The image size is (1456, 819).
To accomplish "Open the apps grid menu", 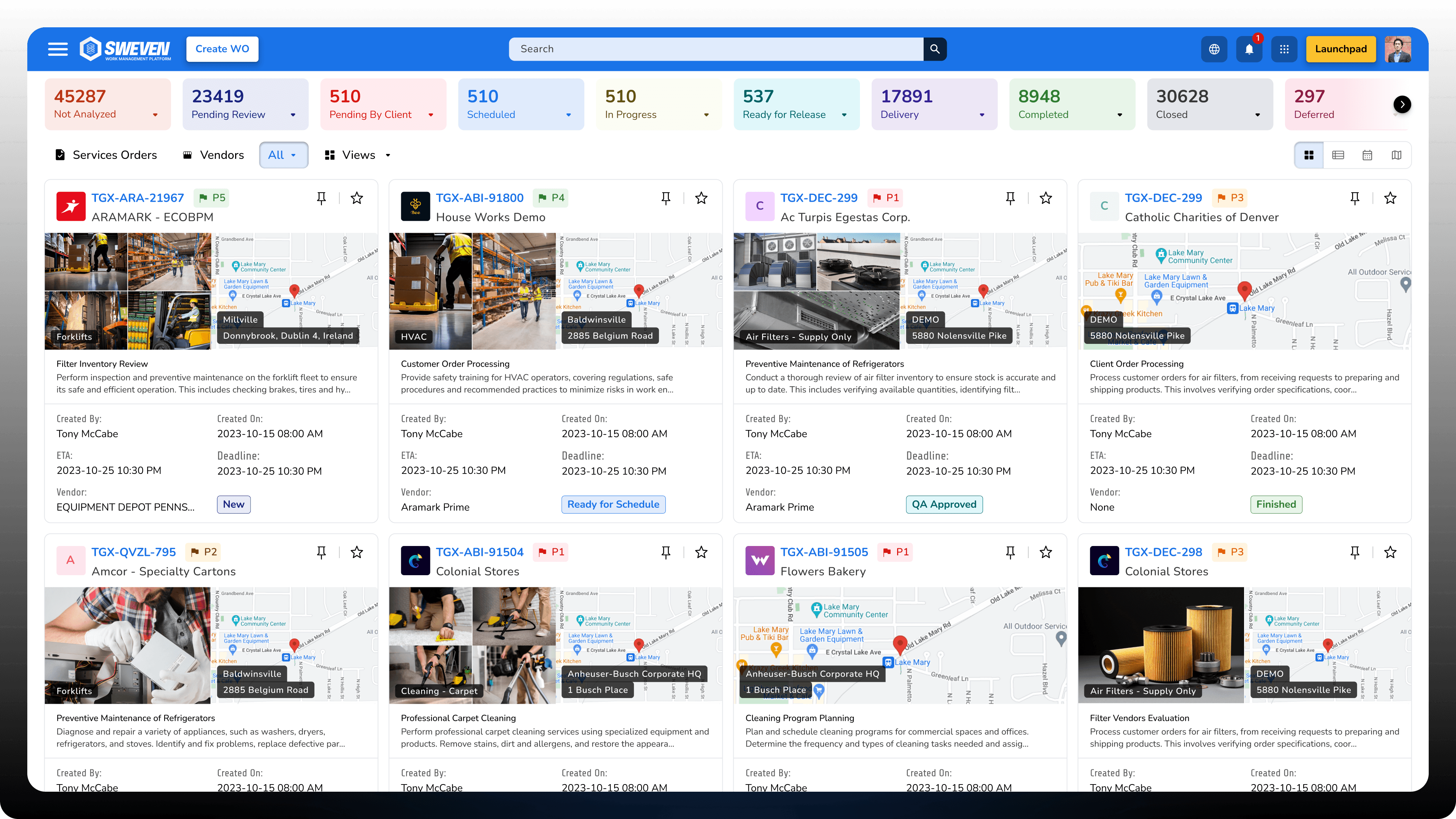I will tap(1284, 49).
